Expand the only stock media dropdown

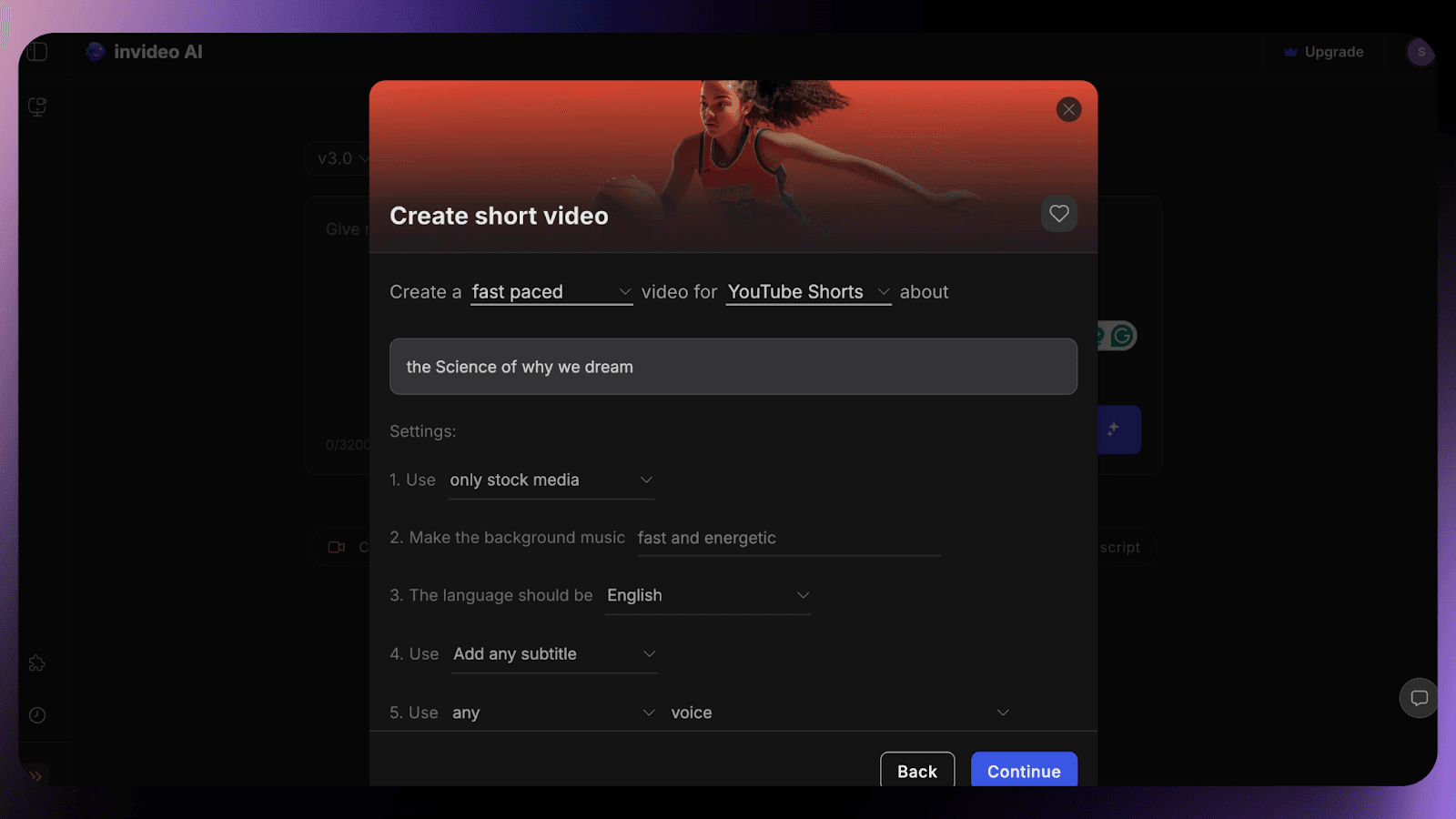pyautogui.click(x=551, y=480)
